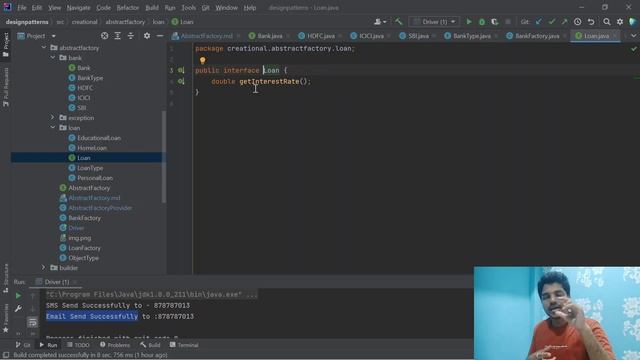Collapse all icon in Project panel
Screen dimensions: 640x360
(131, 36)
